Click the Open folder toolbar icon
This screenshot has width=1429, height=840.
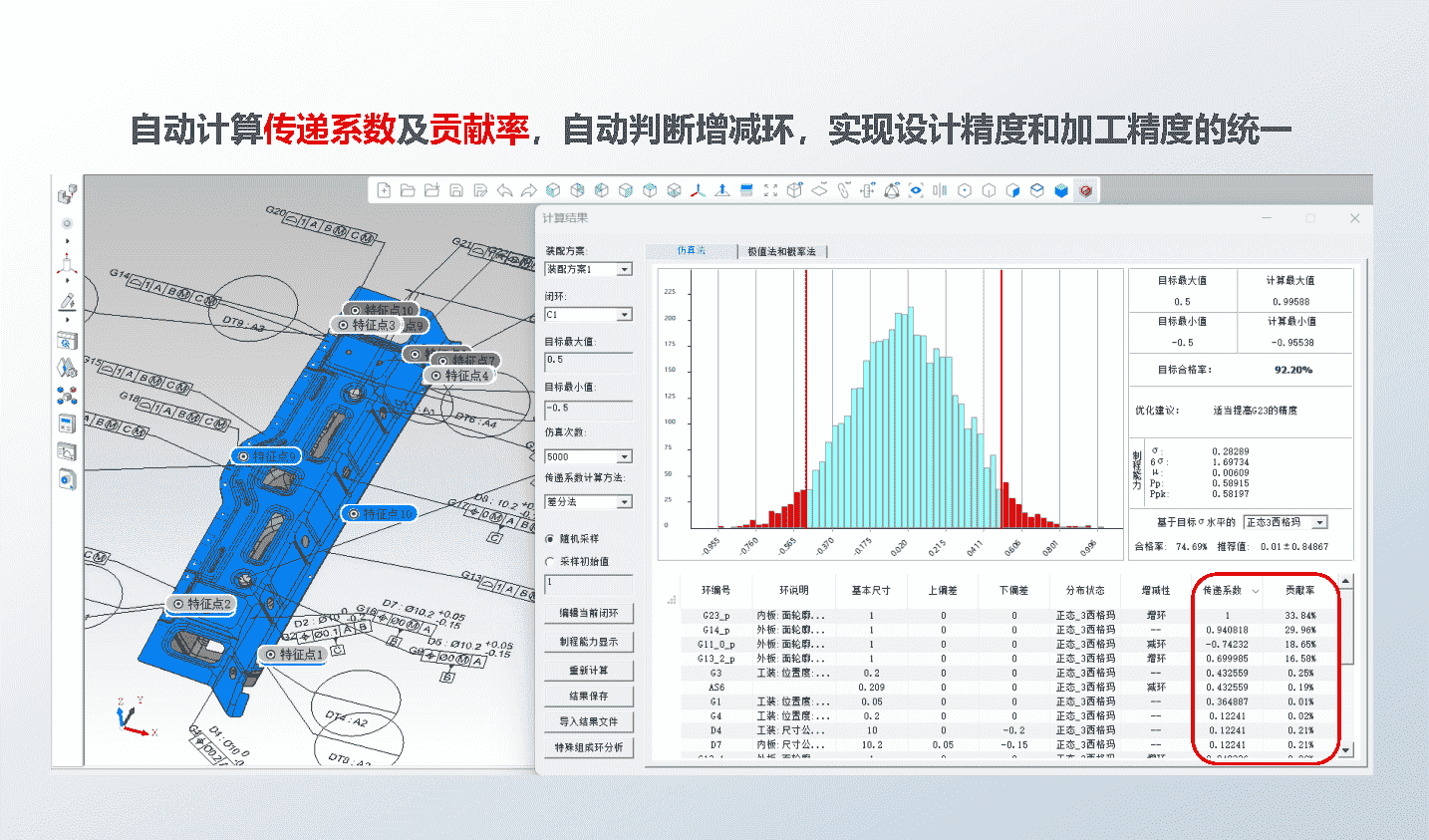pos(408,190)
